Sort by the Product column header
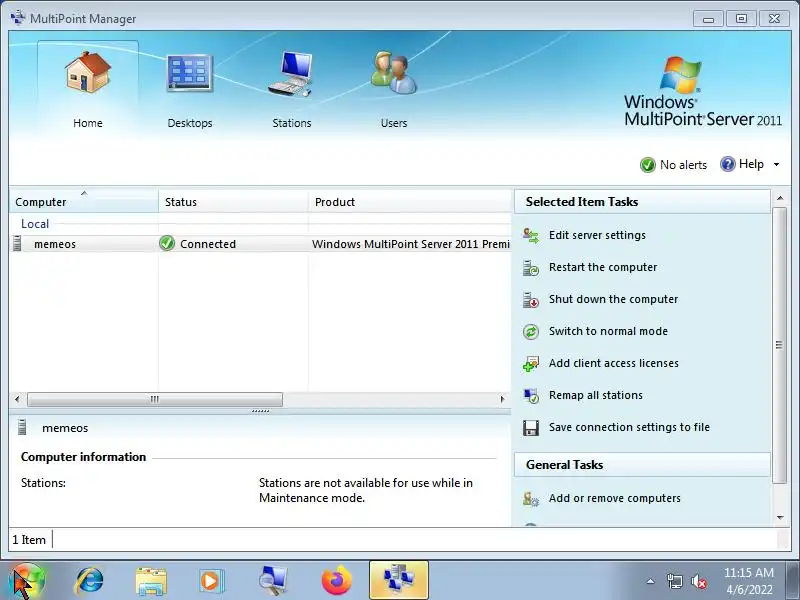800x600 pixels. click(x=410, y=202)
